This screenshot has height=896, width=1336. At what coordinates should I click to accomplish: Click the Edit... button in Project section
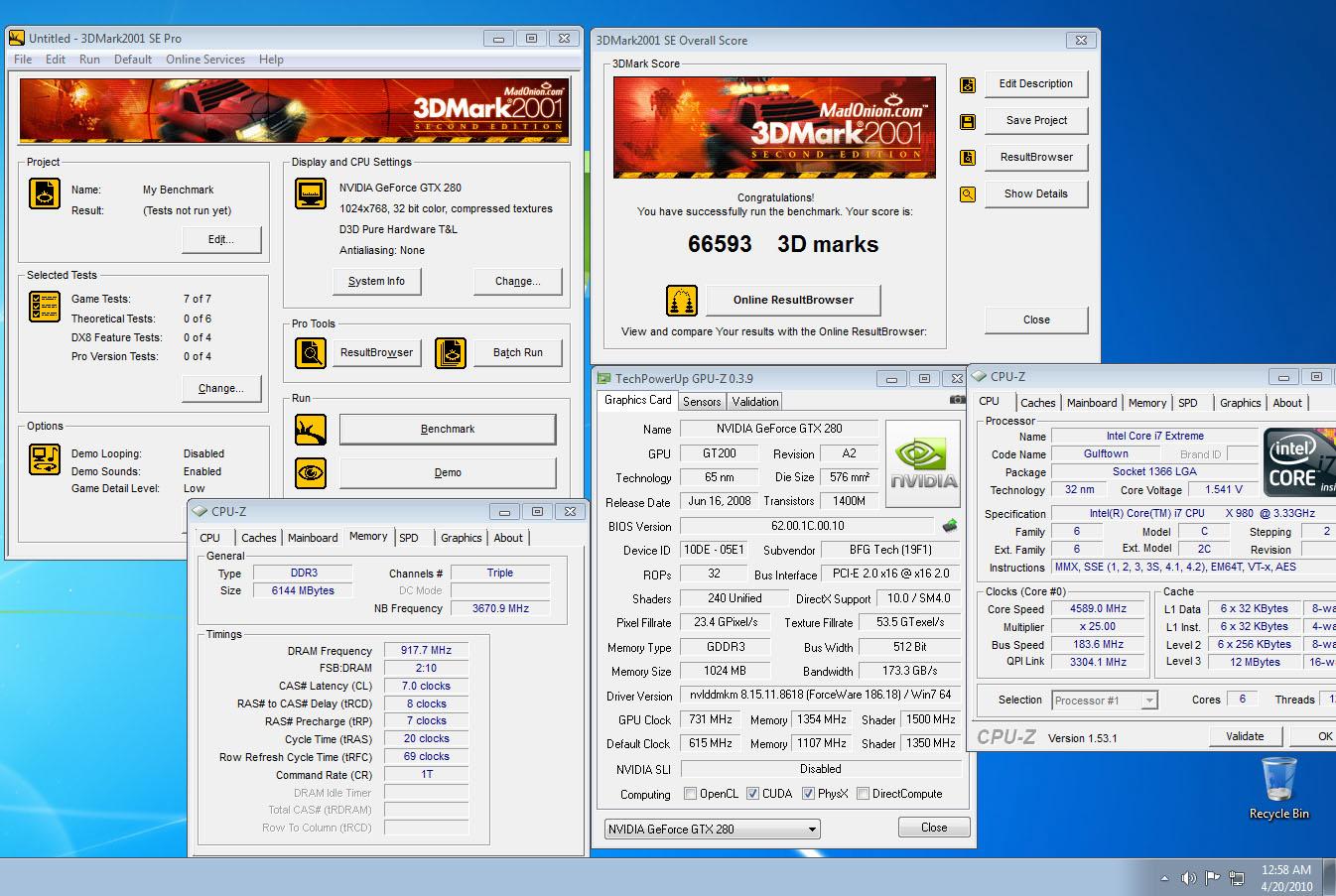pos(221,239)
